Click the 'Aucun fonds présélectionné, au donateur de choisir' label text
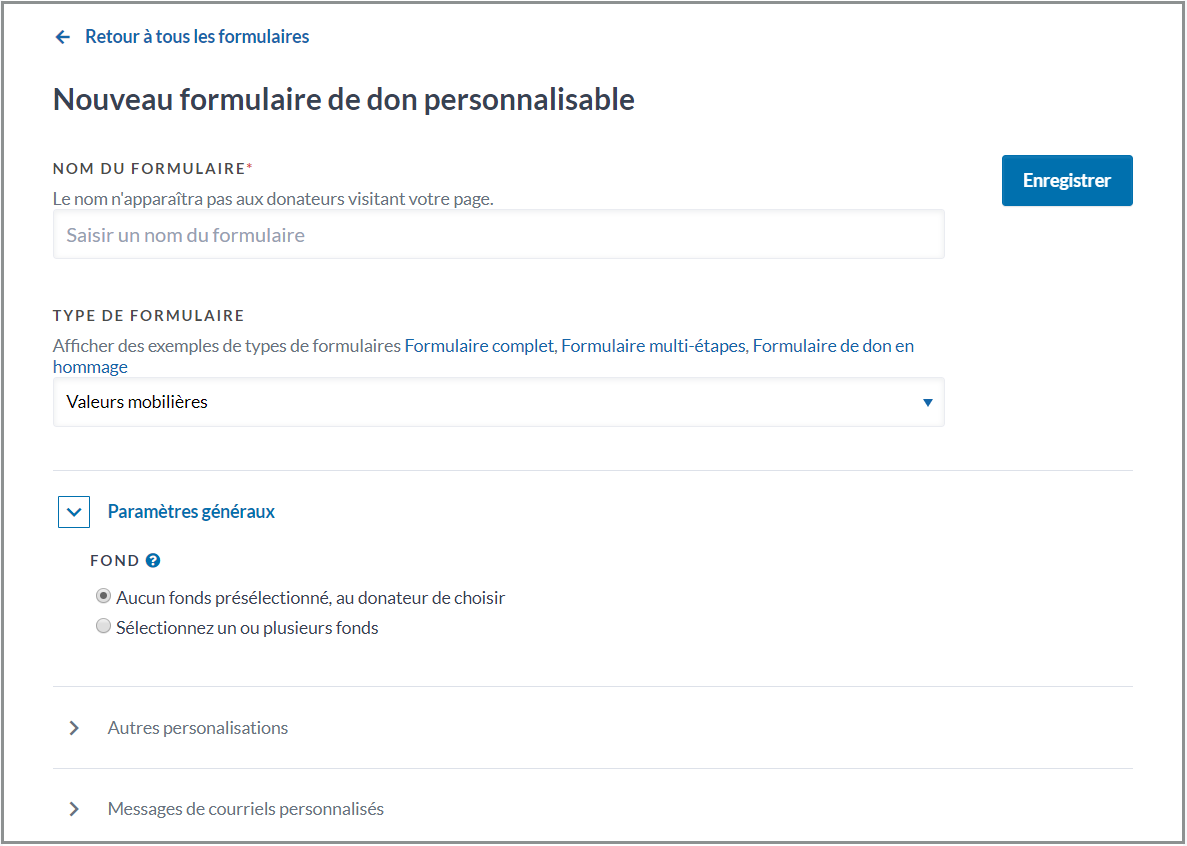 (x=310, y=598)
